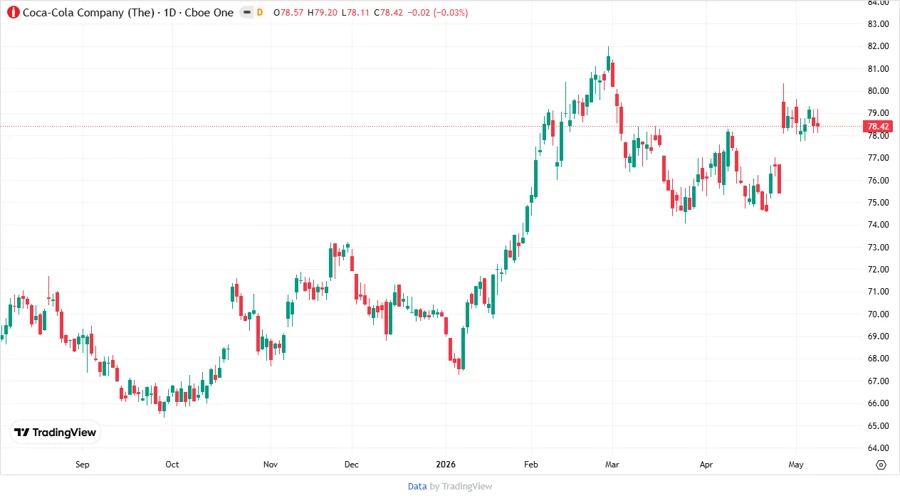Click the 70.00 price axis label
900x498 pixels.
[878, 314]
